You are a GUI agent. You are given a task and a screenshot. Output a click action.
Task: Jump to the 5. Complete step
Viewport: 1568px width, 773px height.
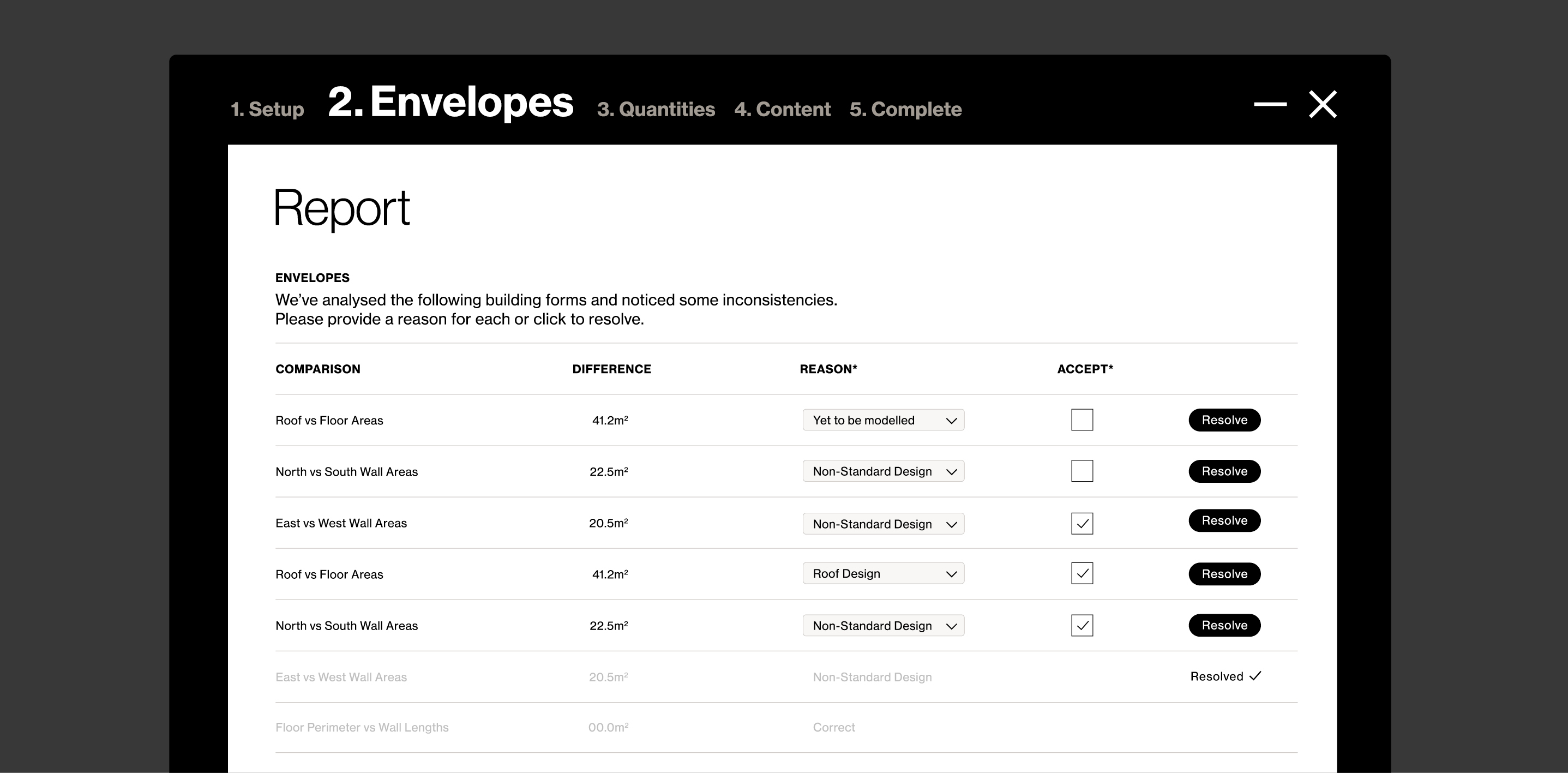[905, 110]
